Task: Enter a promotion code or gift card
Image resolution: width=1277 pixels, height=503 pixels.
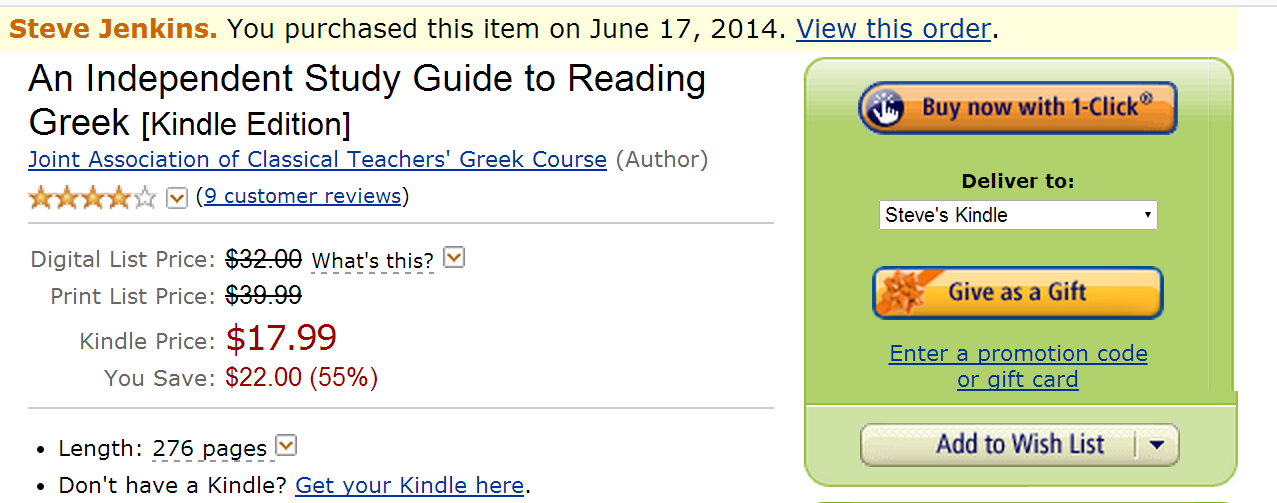Action: tap(1018, 366)
